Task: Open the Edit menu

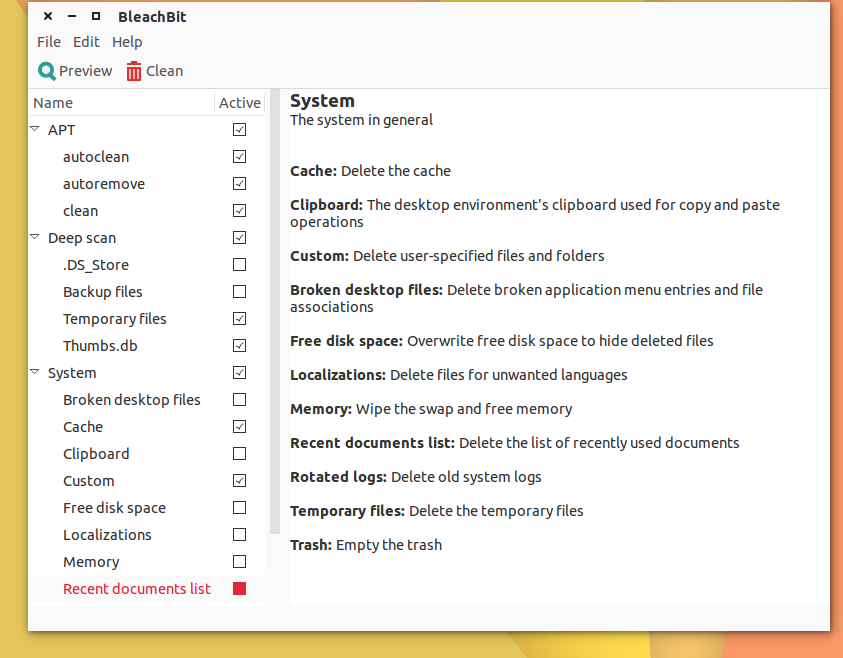Action: click(85, 42)
